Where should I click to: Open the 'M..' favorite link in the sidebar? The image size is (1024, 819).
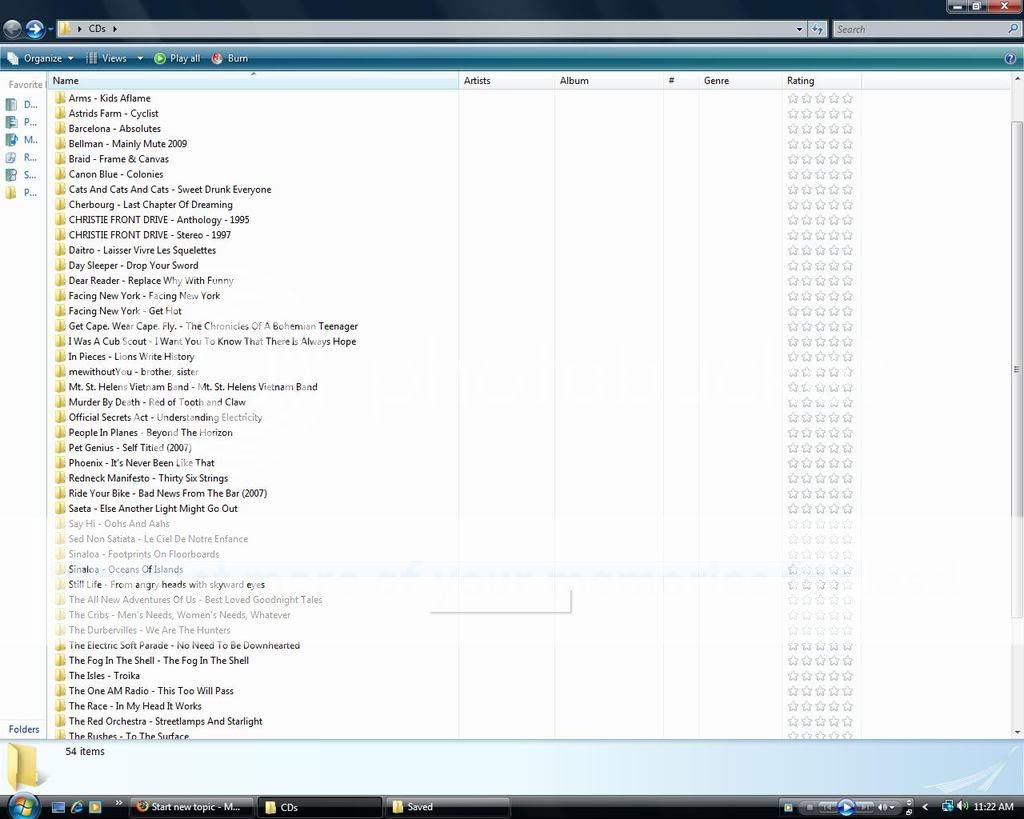point(22,140)
